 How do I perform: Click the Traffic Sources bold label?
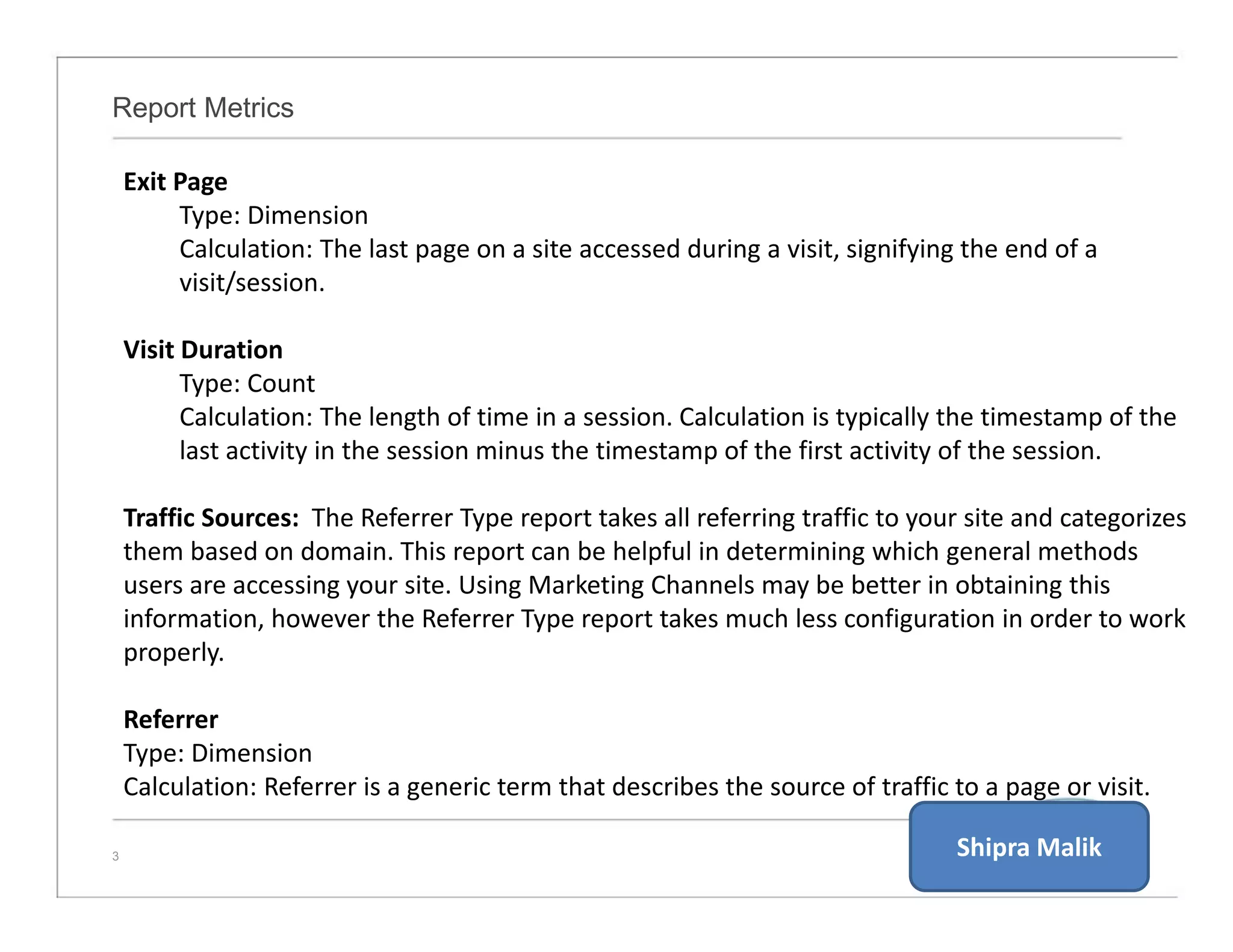pos(211,518)
